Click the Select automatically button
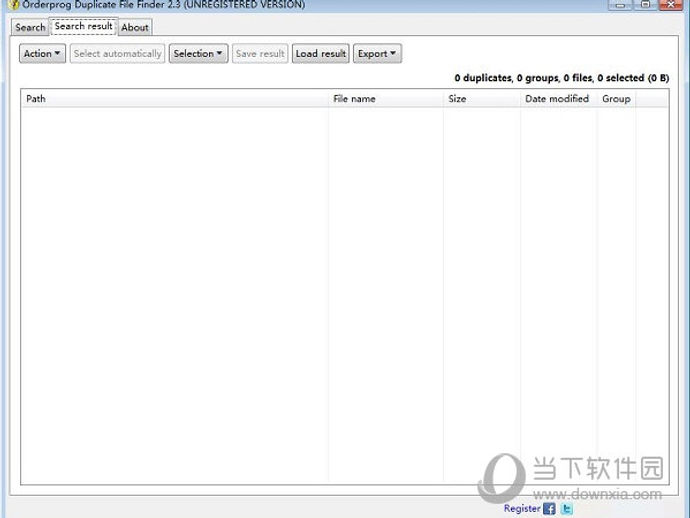This screenshot has width=690, height=518. (x=117, y=54)
